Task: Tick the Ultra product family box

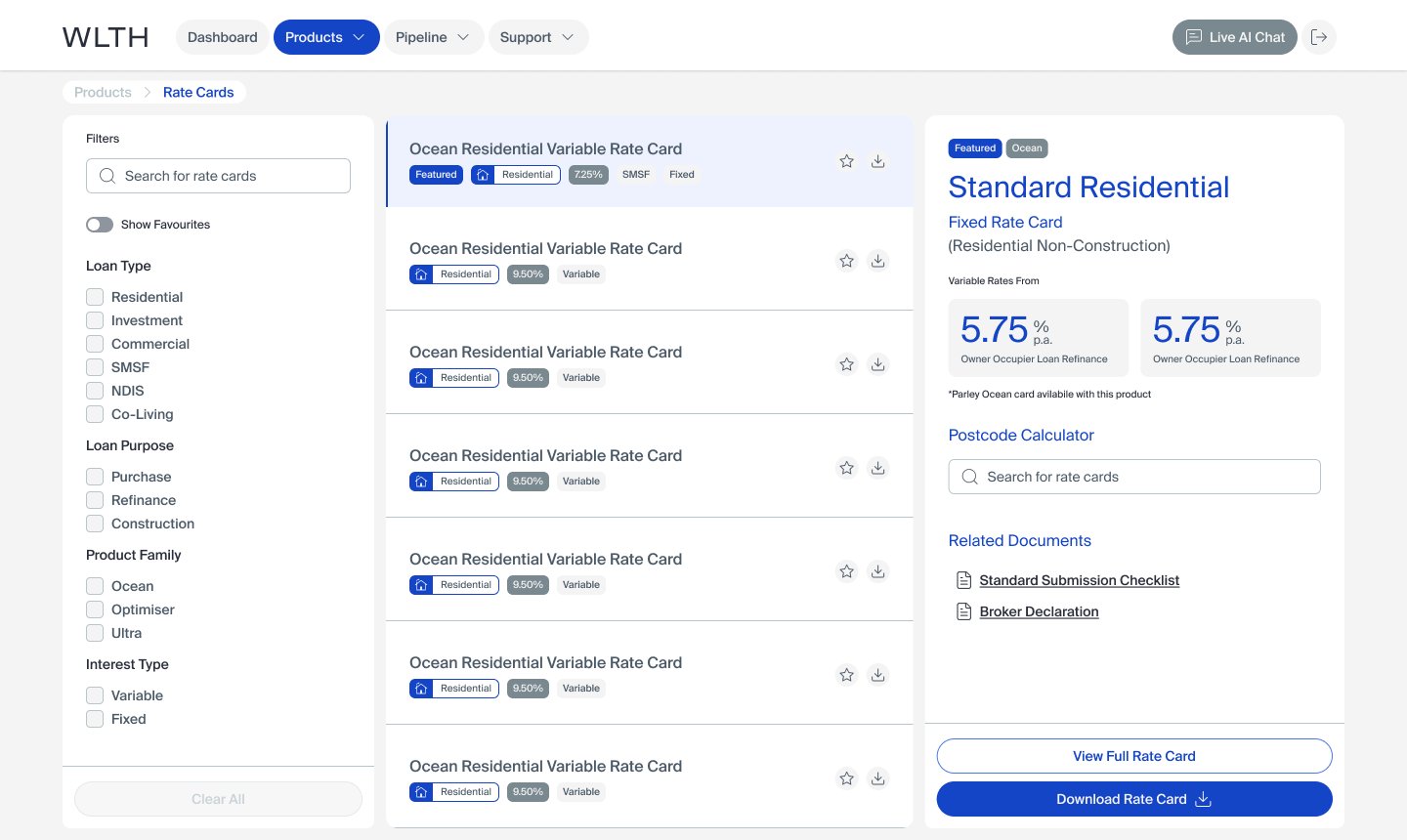Action: point(95,633)
